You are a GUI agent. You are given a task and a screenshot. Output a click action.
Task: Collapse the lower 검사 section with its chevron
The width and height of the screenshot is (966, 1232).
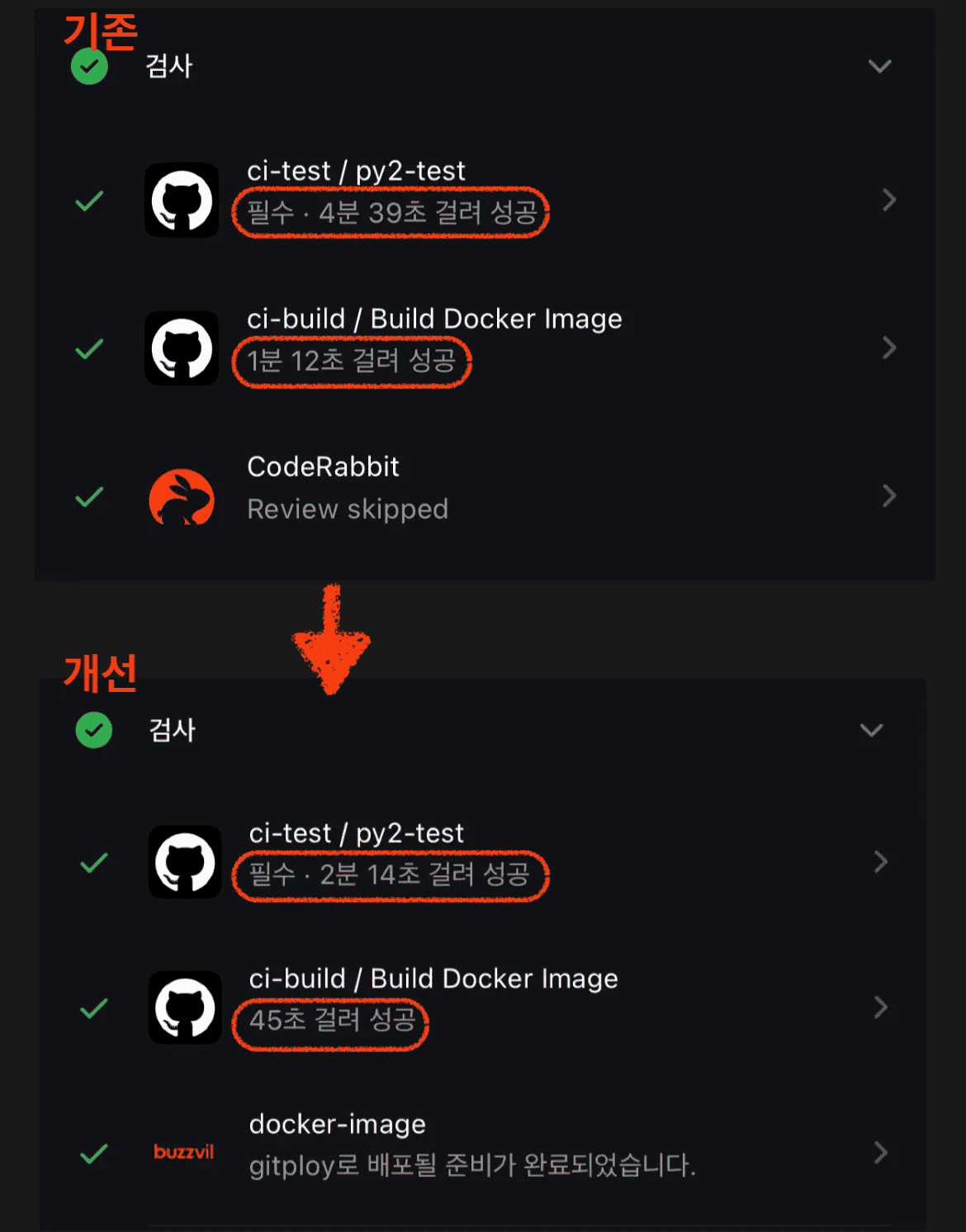(872, 730)
